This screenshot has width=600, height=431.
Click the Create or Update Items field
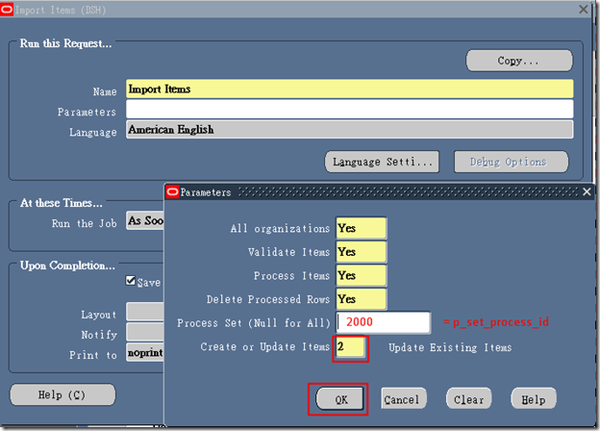350,347
